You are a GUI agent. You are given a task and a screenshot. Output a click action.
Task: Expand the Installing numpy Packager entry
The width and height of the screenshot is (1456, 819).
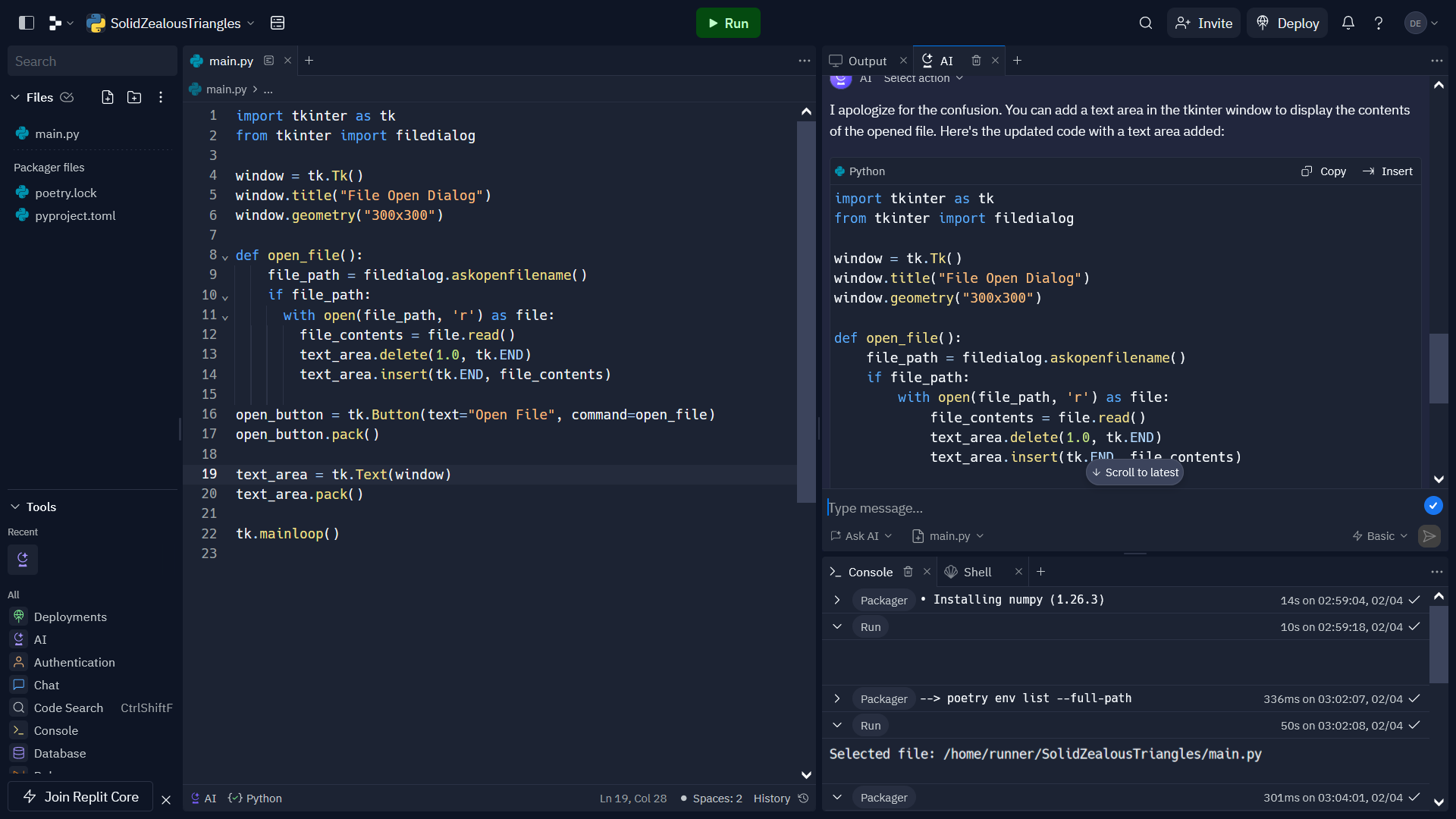(x=837, y=600)
